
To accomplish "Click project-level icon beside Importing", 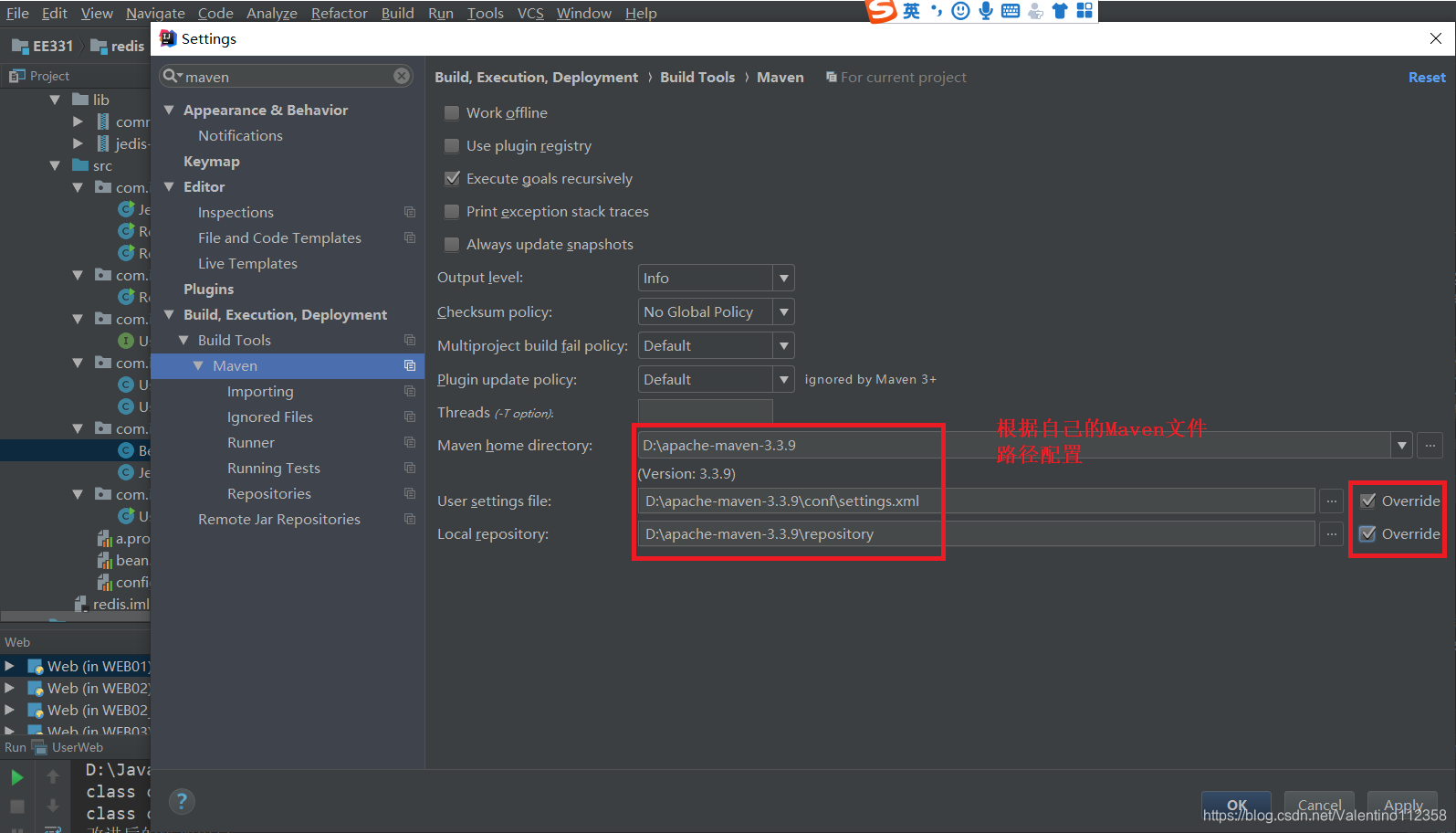I will [x=410, y=391].
